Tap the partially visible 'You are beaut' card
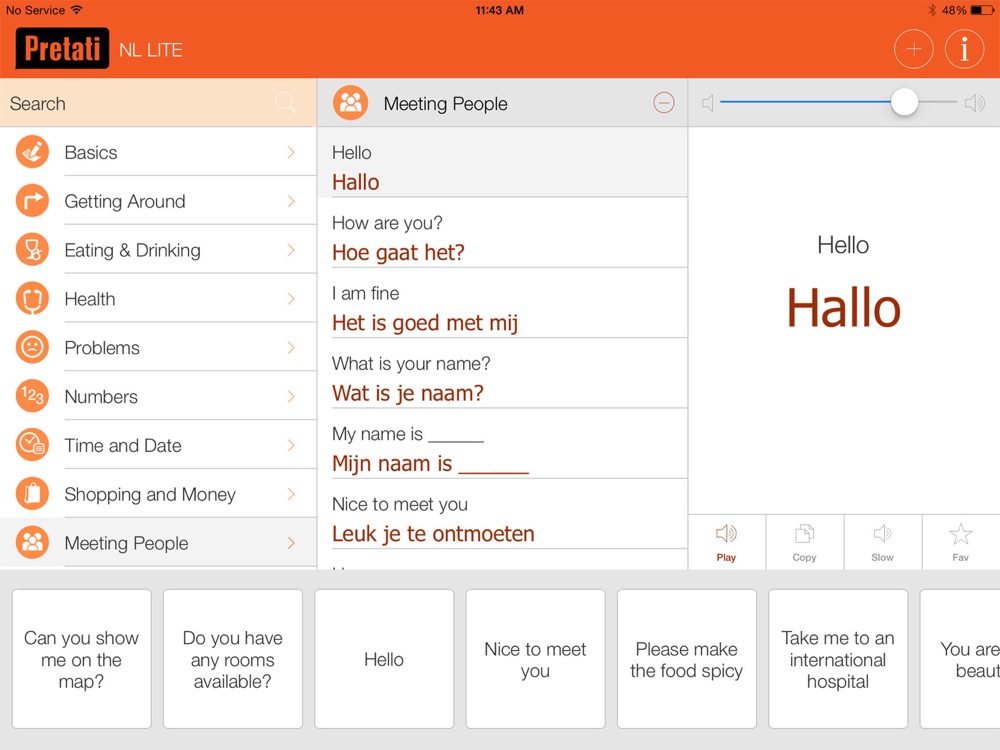 tap(960, 659)
